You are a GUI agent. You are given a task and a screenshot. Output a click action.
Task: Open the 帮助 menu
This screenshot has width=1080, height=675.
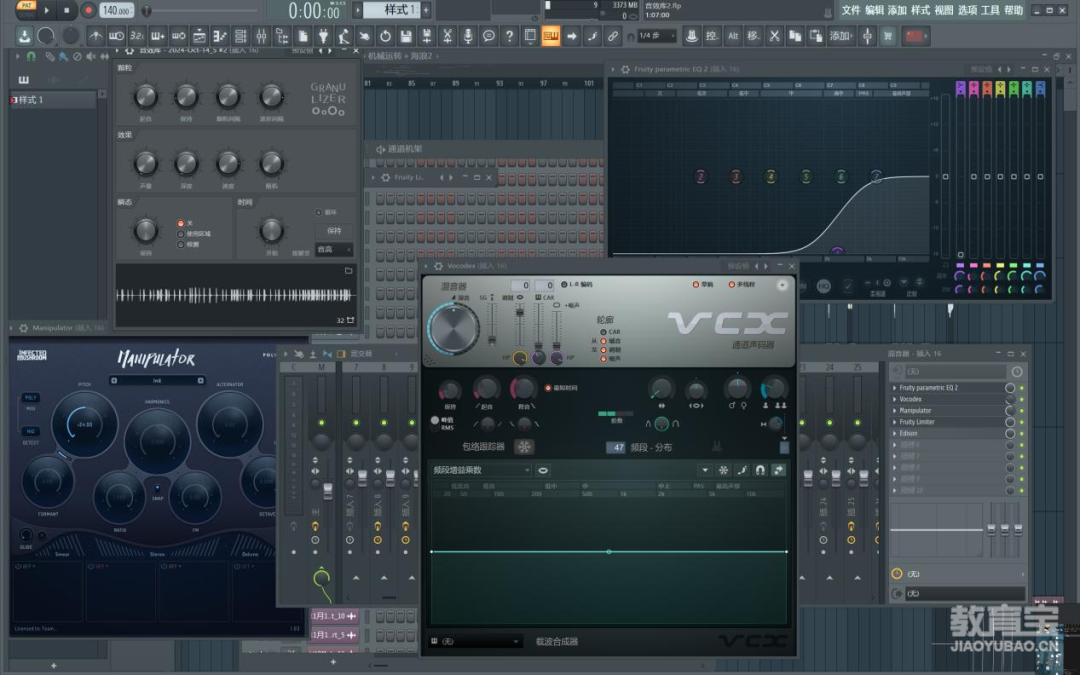[x=1013, y=10]
